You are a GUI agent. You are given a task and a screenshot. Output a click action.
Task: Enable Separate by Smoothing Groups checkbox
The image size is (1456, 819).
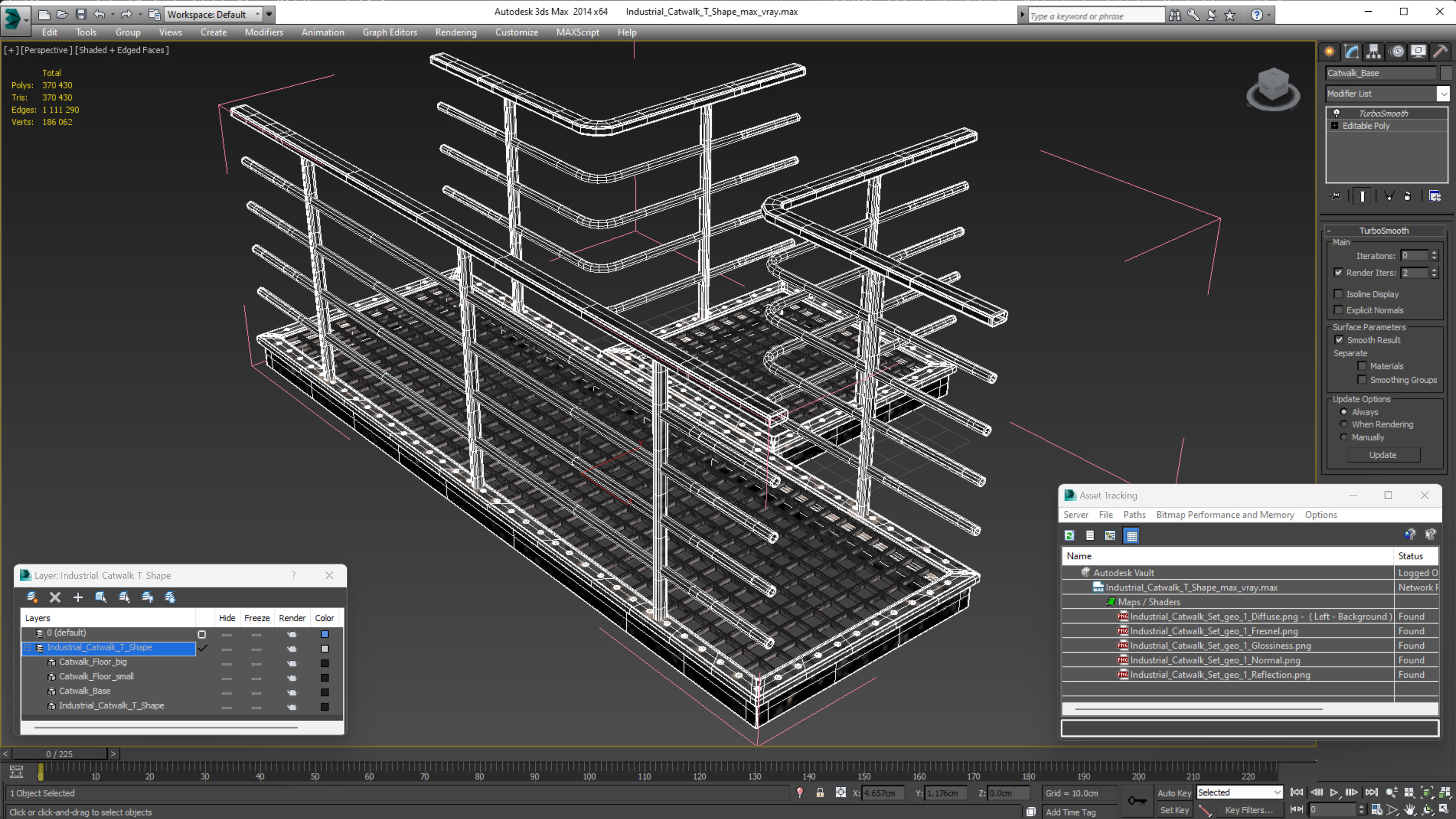coord(1362,380)
